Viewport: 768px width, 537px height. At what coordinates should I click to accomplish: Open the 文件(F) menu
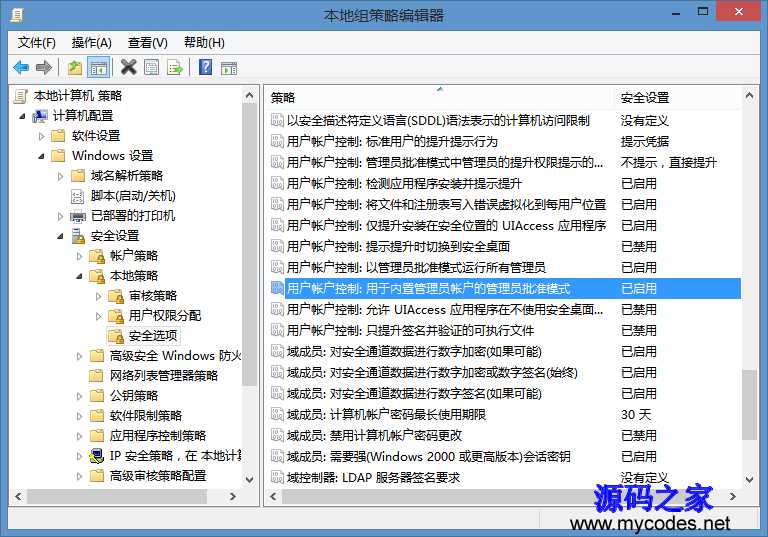pyautogui.click(x=37, y=43)
